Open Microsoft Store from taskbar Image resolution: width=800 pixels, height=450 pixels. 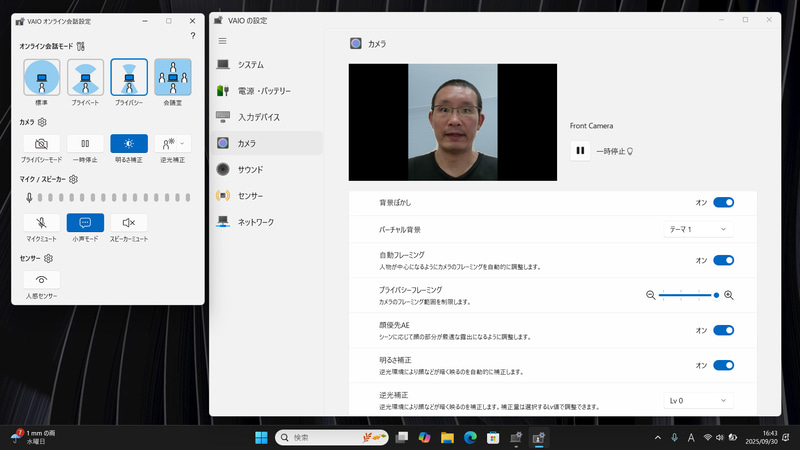pos(493,437)
